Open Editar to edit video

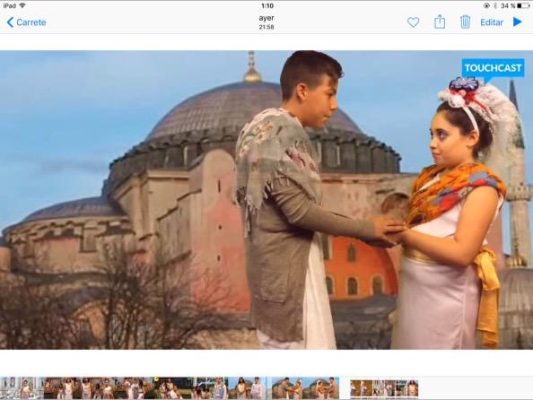point(492,22)
